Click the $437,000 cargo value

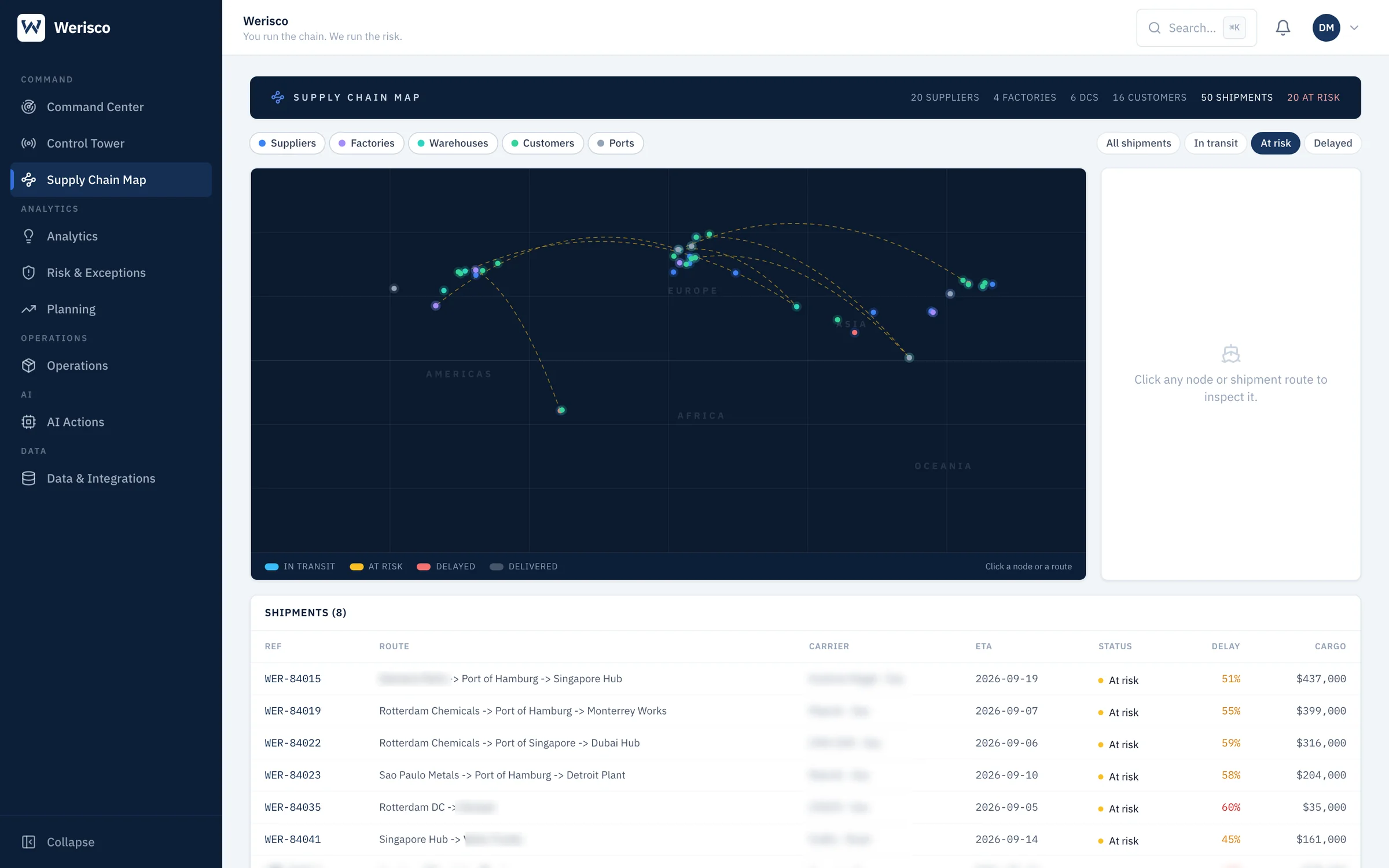point(1321,679)
